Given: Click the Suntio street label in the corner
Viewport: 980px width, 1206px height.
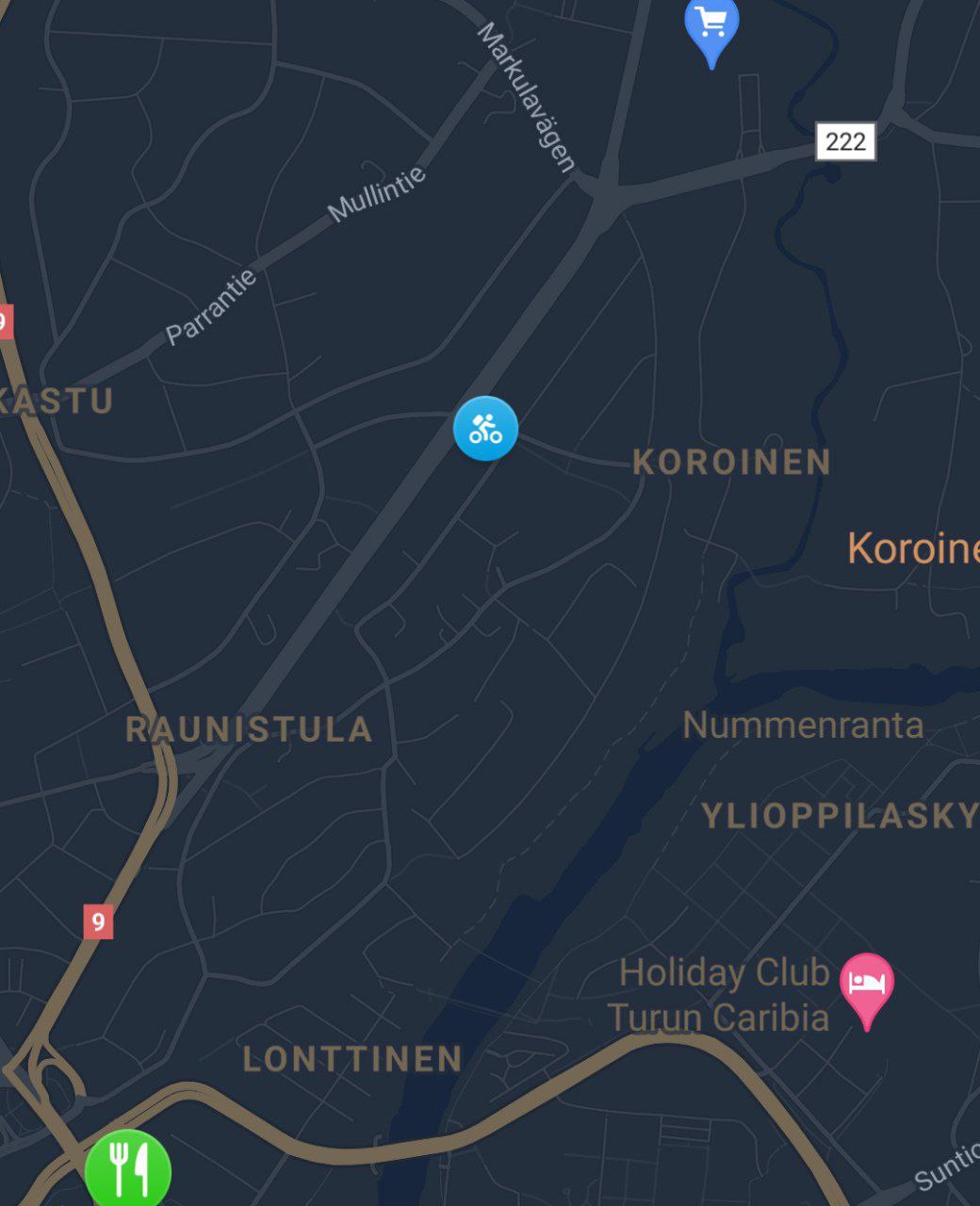Looking at the screenshot, I should click(947, 1168).
